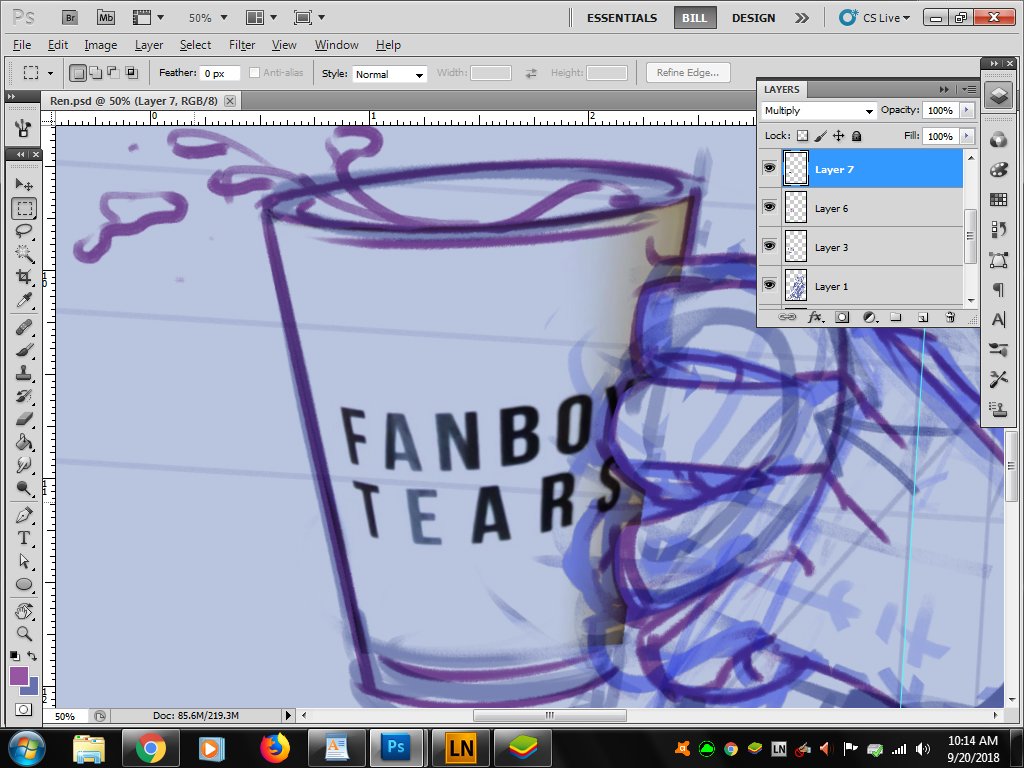1024x768 pixels.
Task: Open the Layers panel options menu
Action: tap(969, 89)
